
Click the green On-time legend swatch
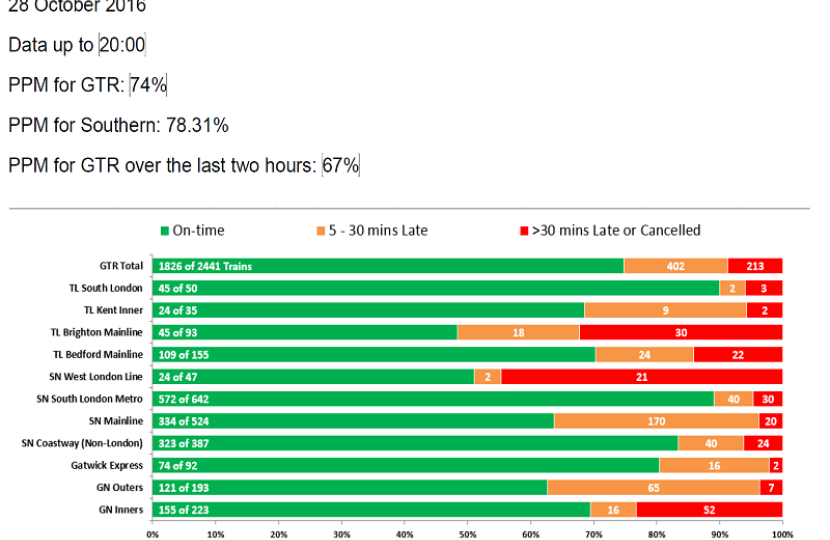pyautogui.click(x=165, y=231)
